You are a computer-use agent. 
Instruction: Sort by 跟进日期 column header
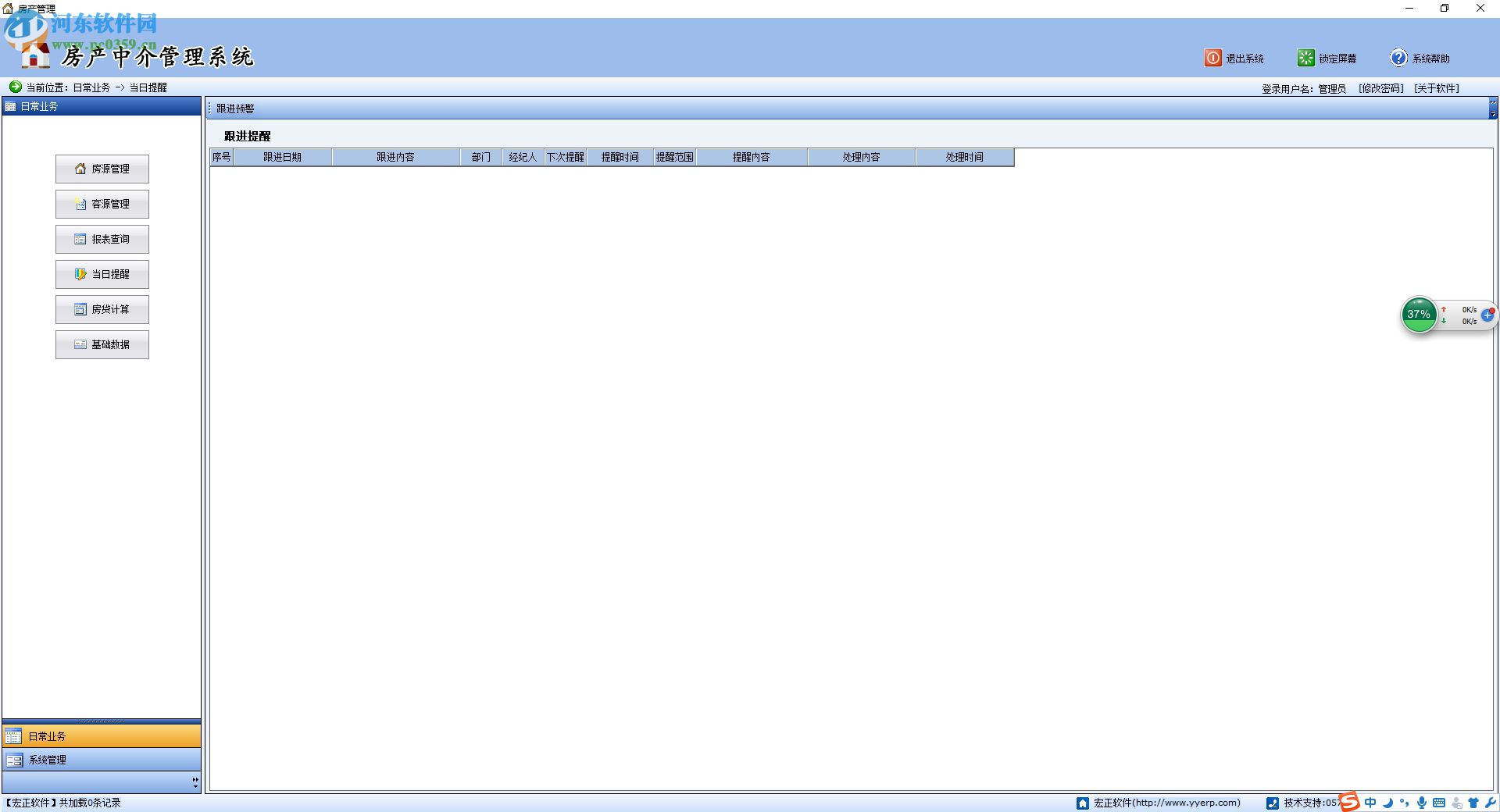tap(283, 157)
